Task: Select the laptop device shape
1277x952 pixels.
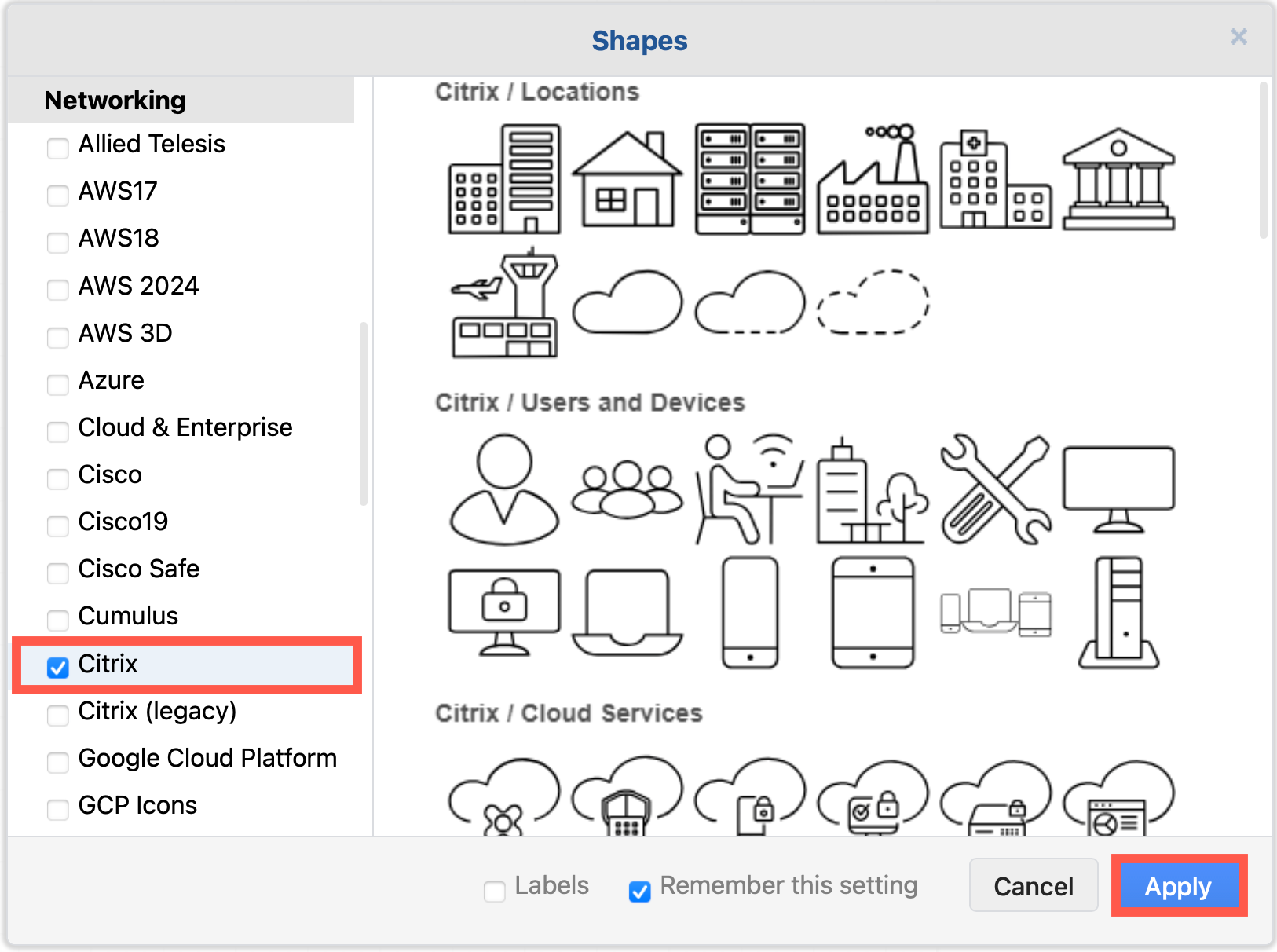Action: coord(626,612)
